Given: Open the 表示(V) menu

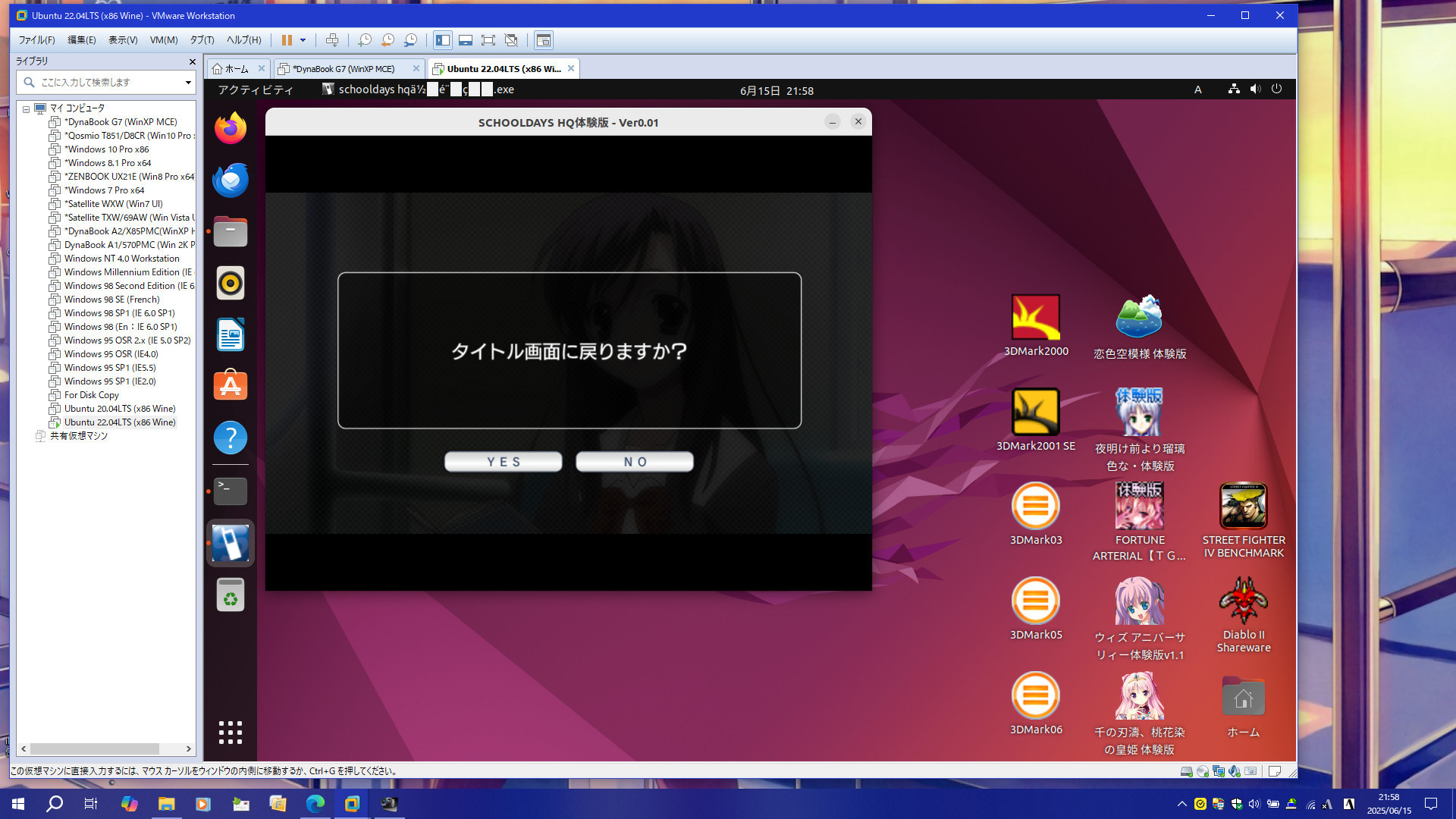Looking at the screenshot, I should (123, 40).
